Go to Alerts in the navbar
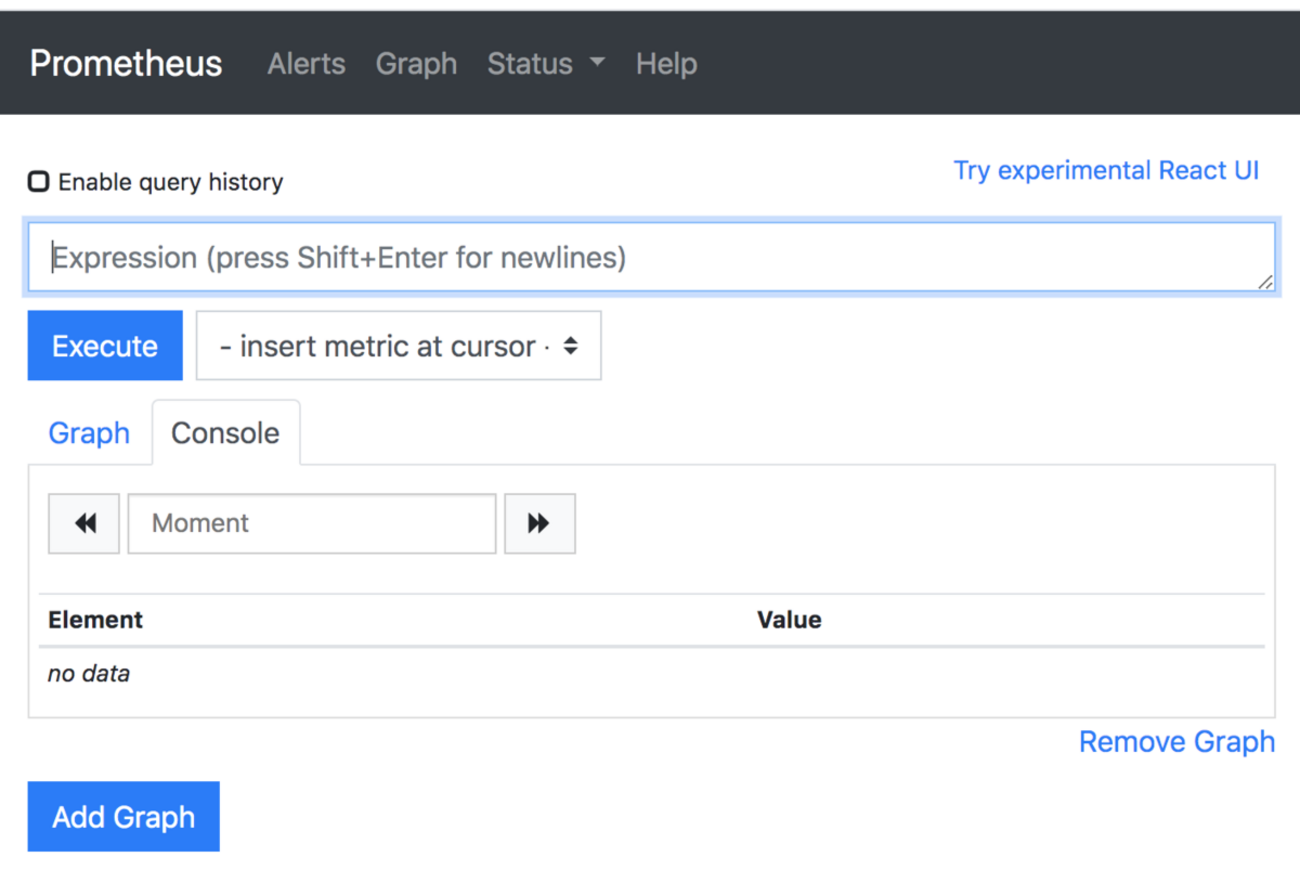The image size is (1300, 883). pyautogui.click(x=306, y=64)
